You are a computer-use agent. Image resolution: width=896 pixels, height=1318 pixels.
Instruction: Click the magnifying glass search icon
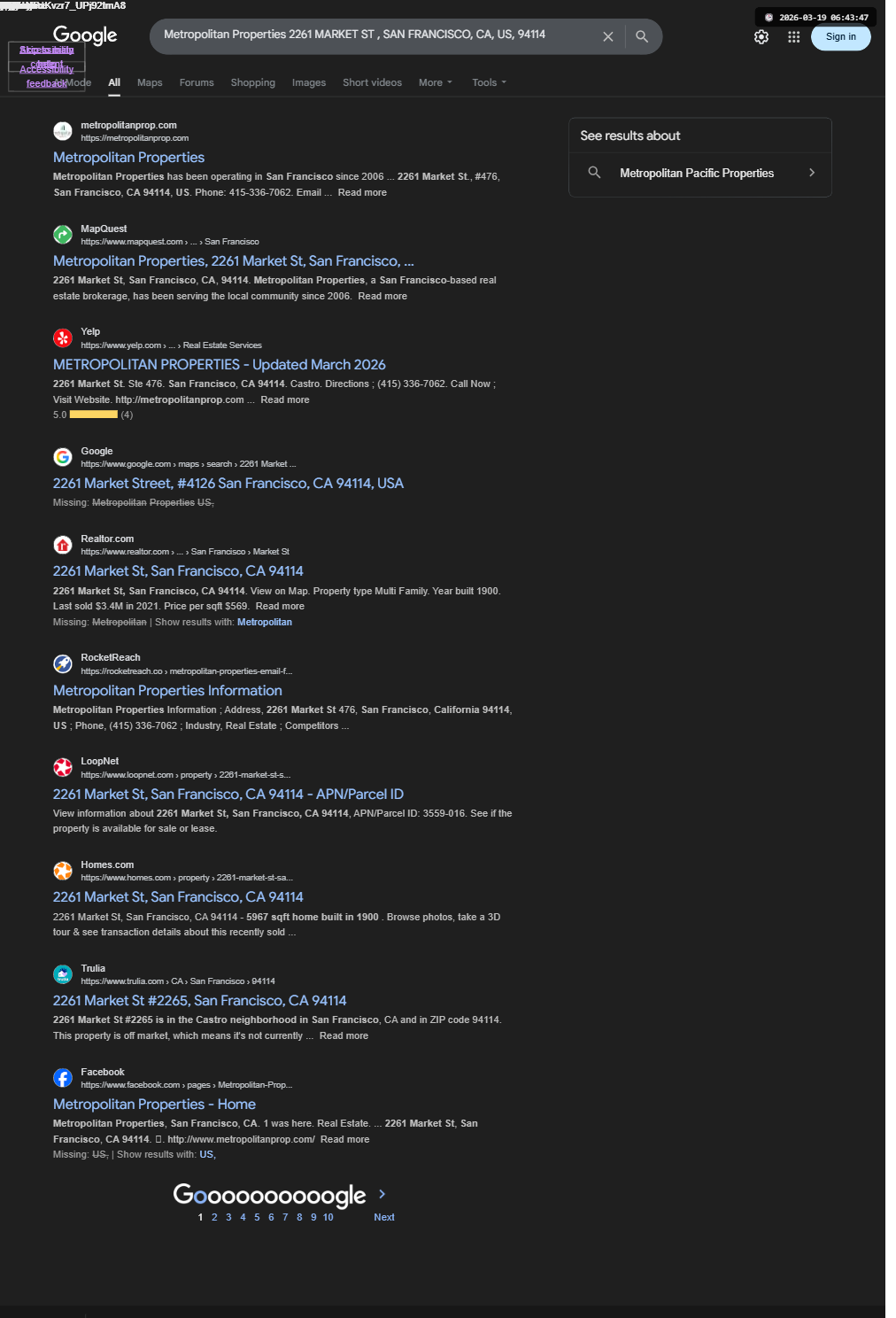[x=642, y=36]
